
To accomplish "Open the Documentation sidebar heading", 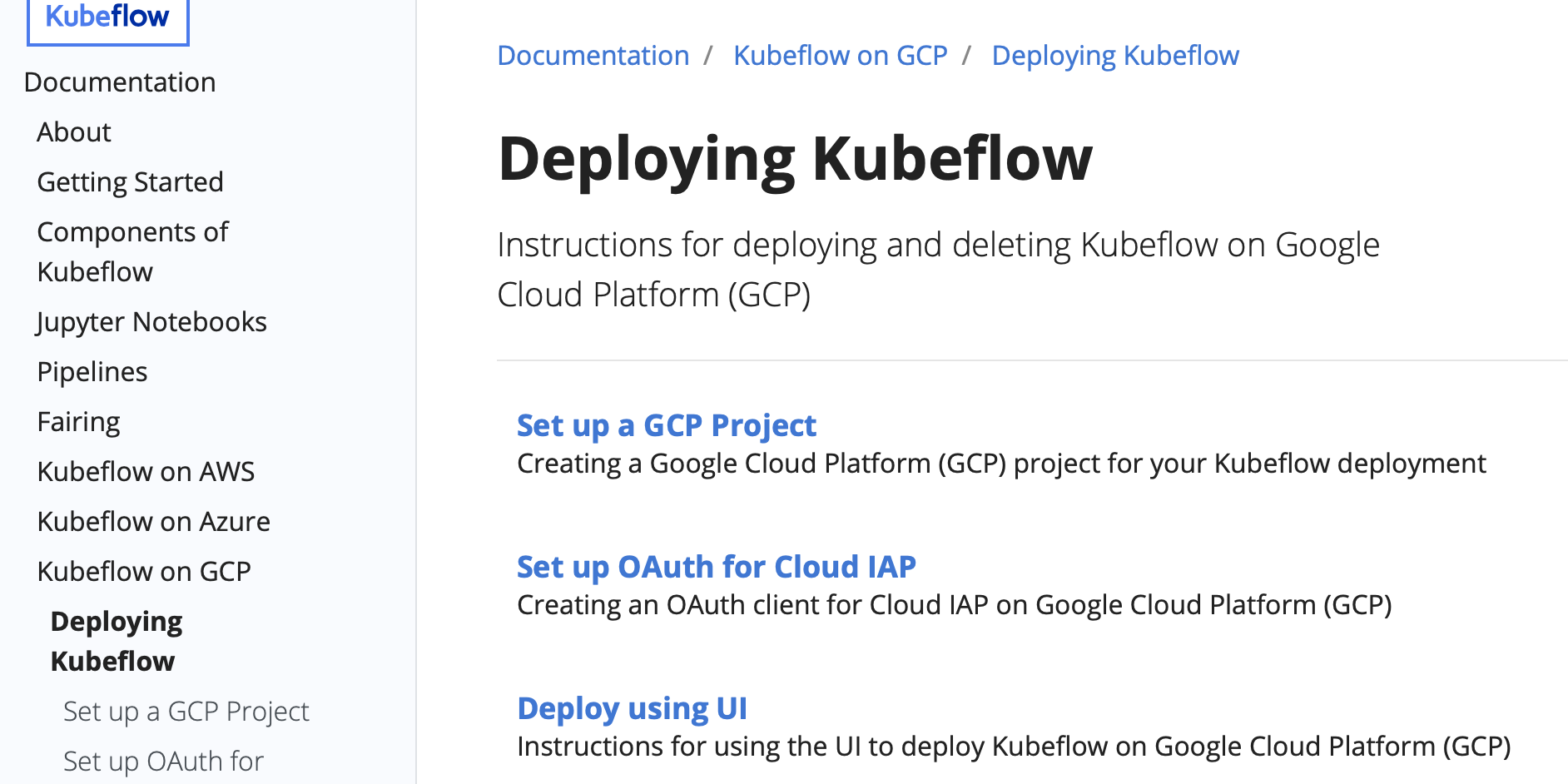I will click(120, 82).
